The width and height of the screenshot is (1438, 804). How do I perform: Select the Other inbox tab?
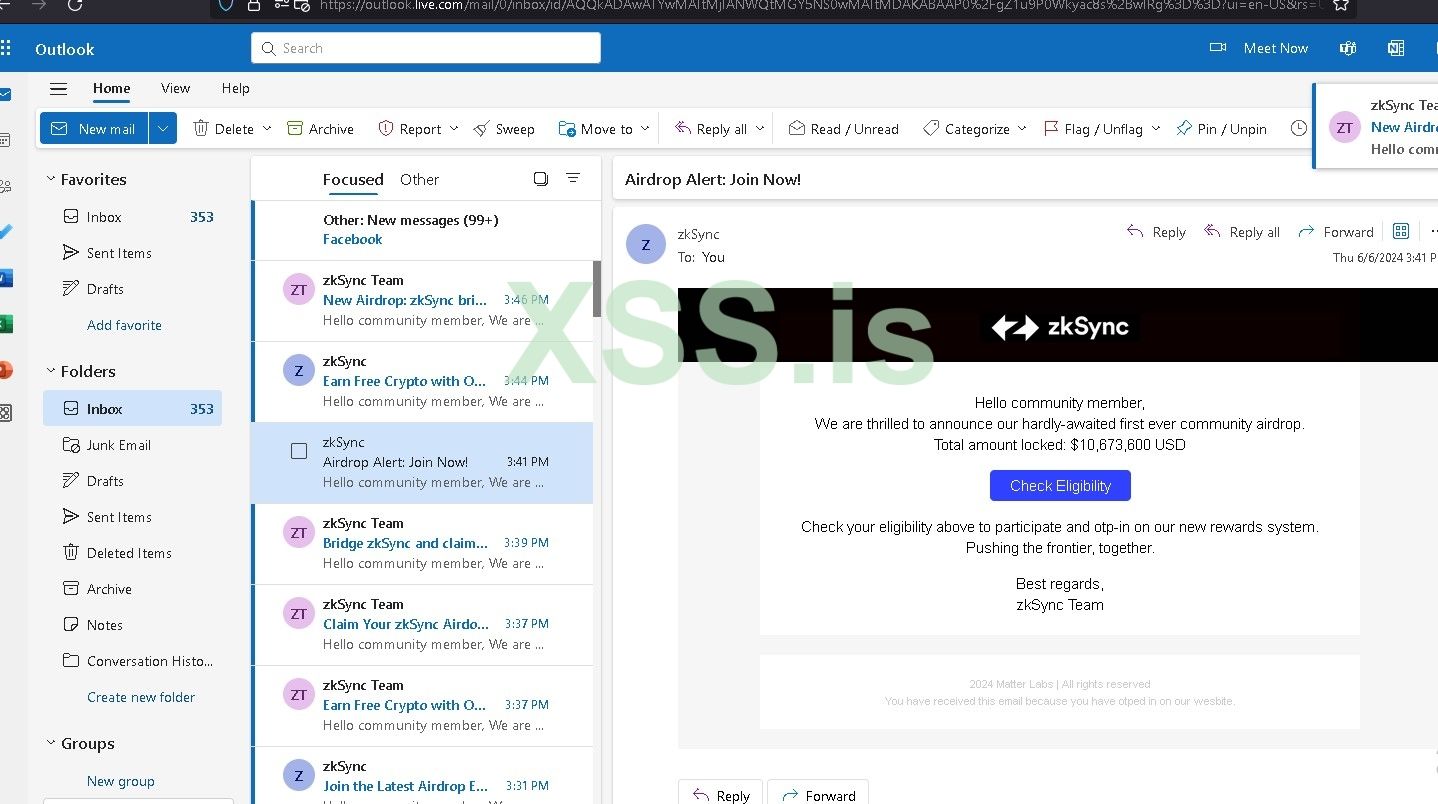(x=419, y=179)
